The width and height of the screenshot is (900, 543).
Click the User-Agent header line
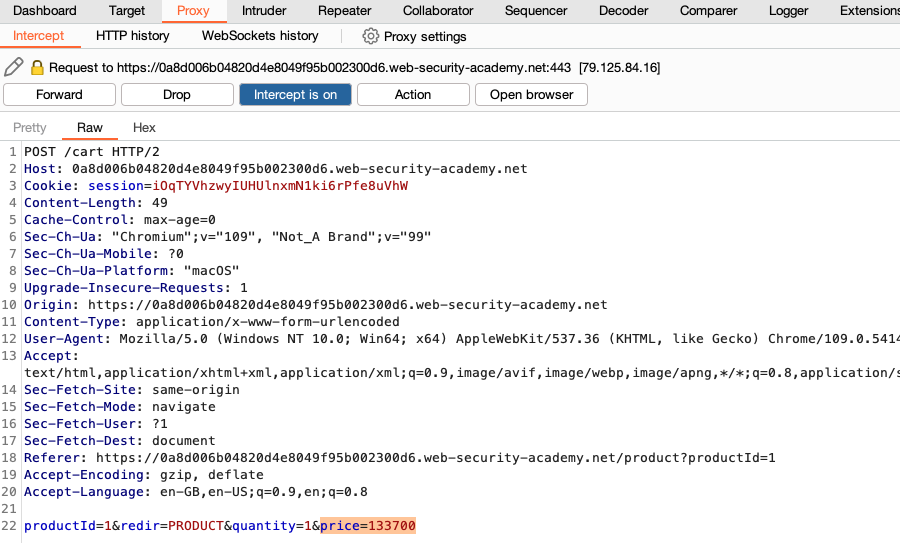[462, 339]
